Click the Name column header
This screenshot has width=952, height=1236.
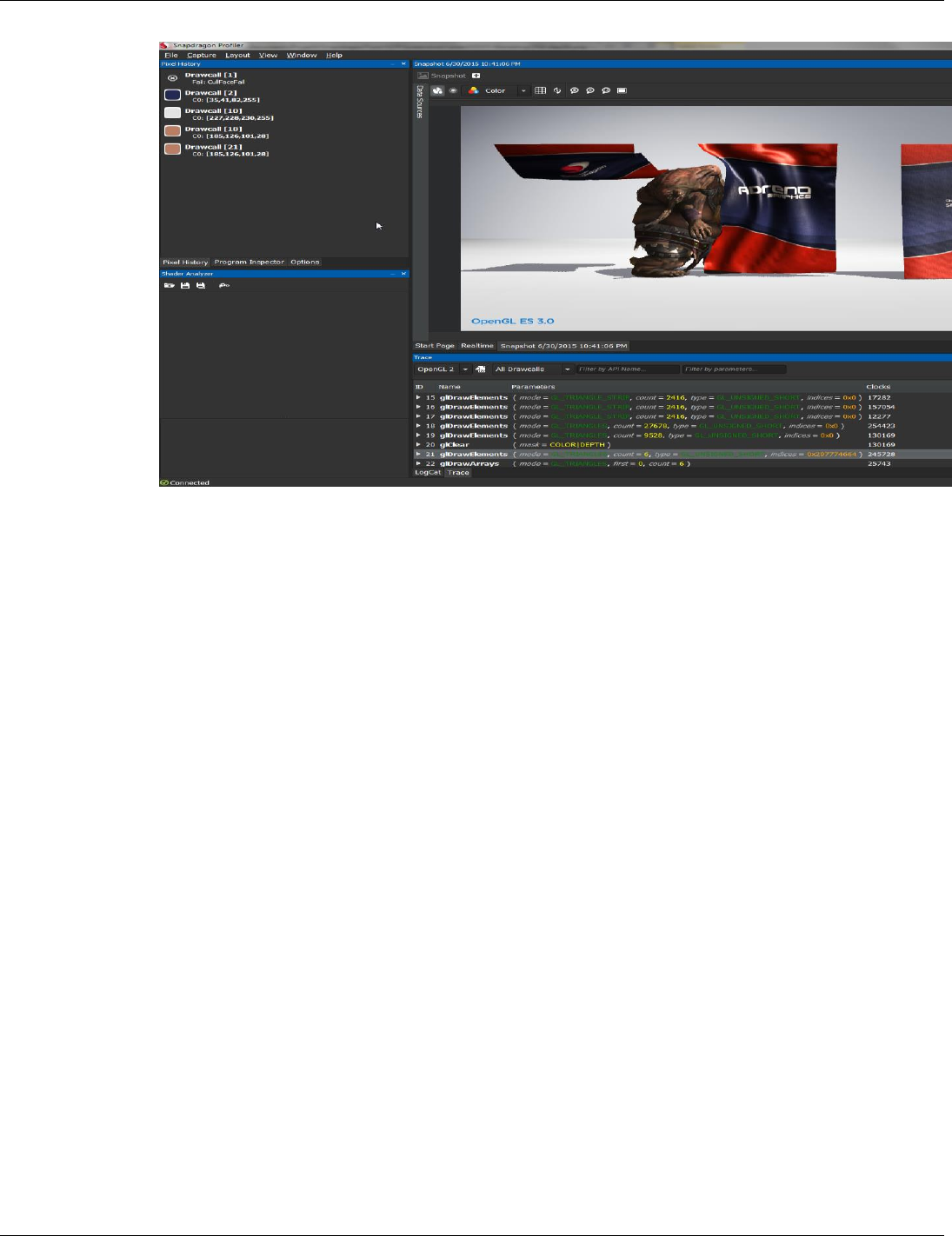449,387
